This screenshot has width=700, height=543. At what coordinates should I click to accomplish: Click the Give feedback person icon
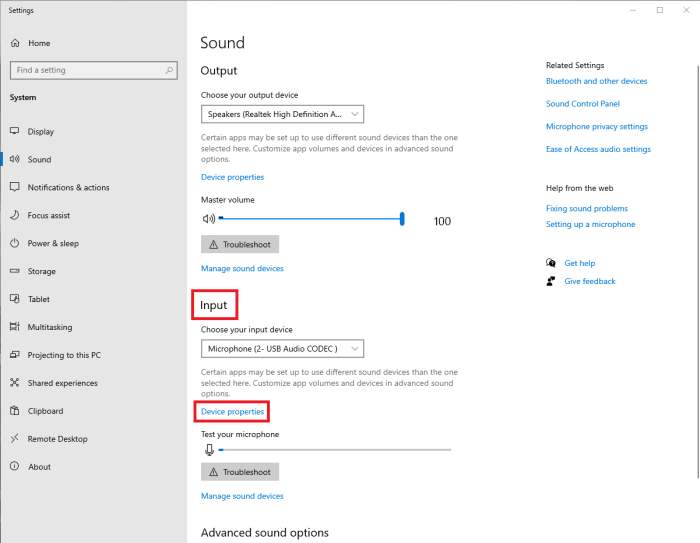click(x=551, y=281)
